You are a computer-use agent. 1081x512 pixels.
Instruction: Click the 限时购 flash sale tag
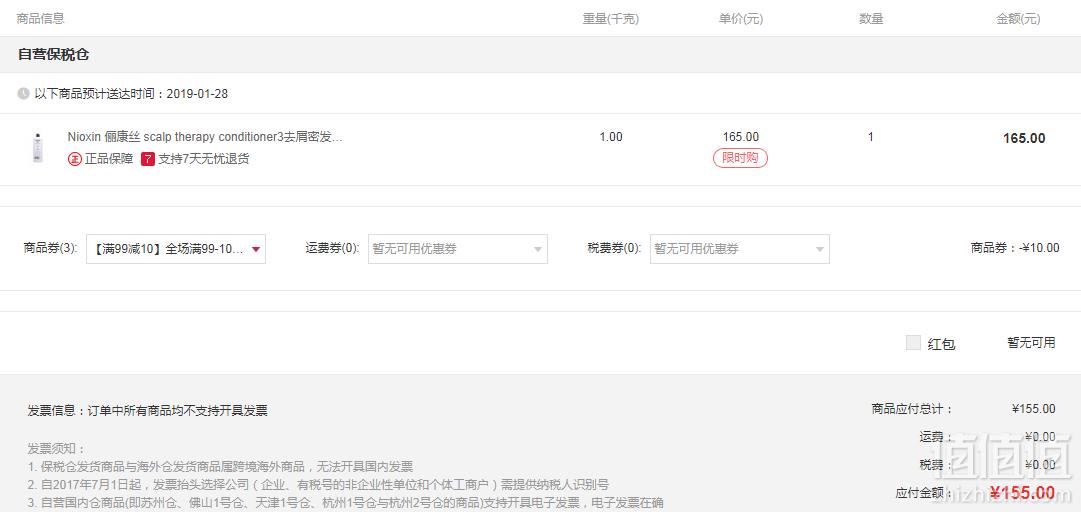click(740, 158)
